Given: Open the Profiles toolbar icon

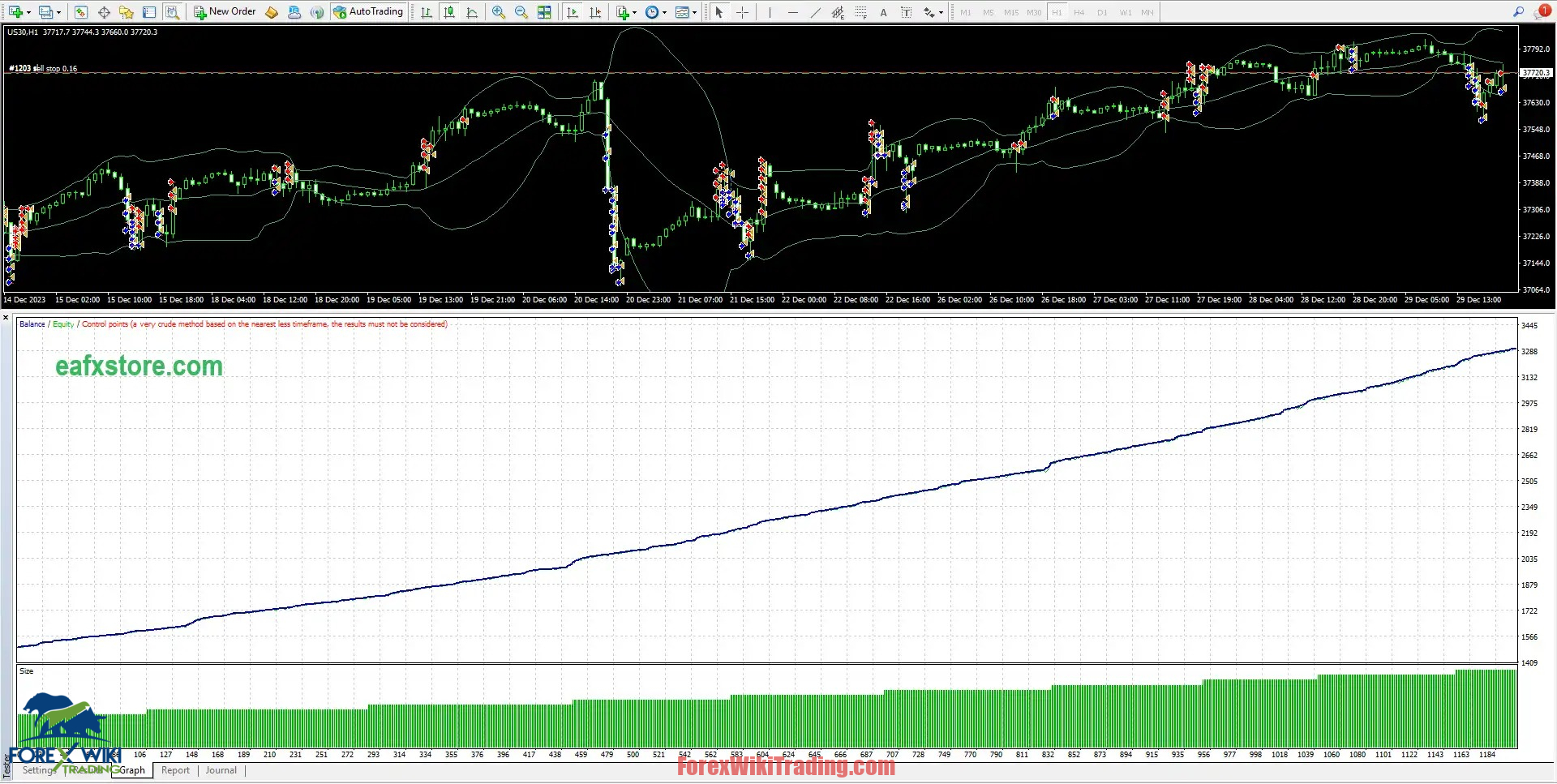Looking at the screenshot, I should [x=45, y=12].
